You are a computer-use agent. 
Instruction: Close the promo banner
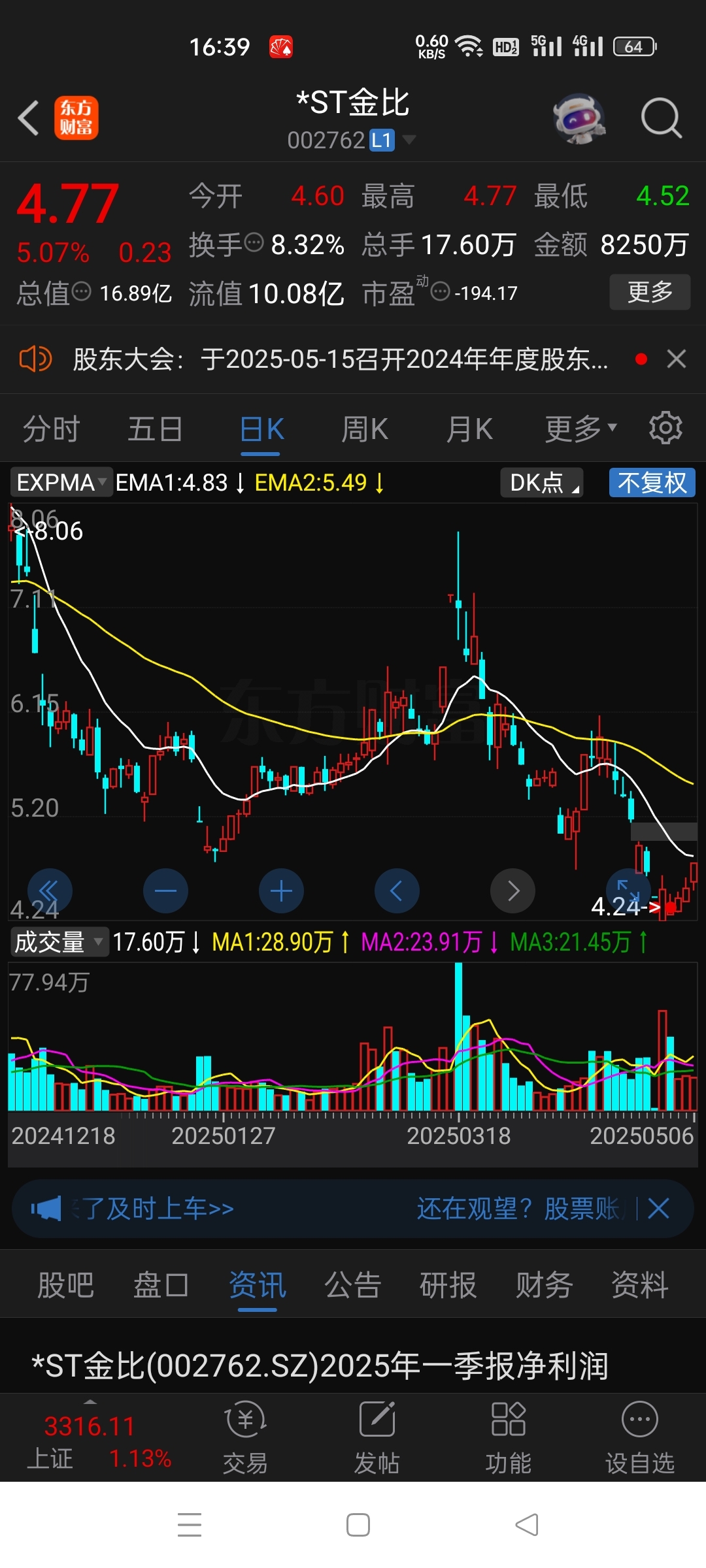[x=658, y=1209]
